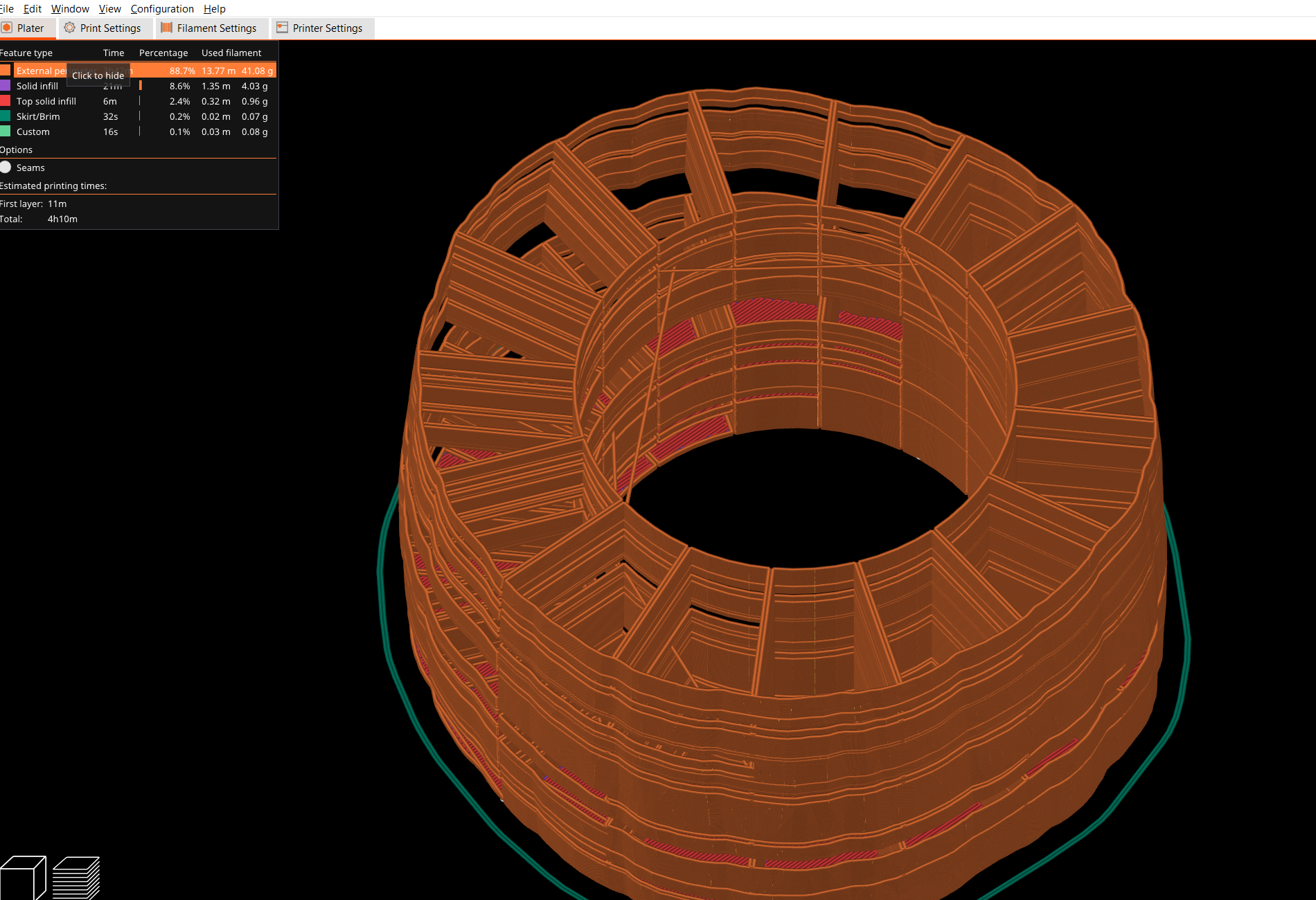The width and height of the screenshot is (1316, 900).
Task: Open the Edit menu
Action: point(32,8)
